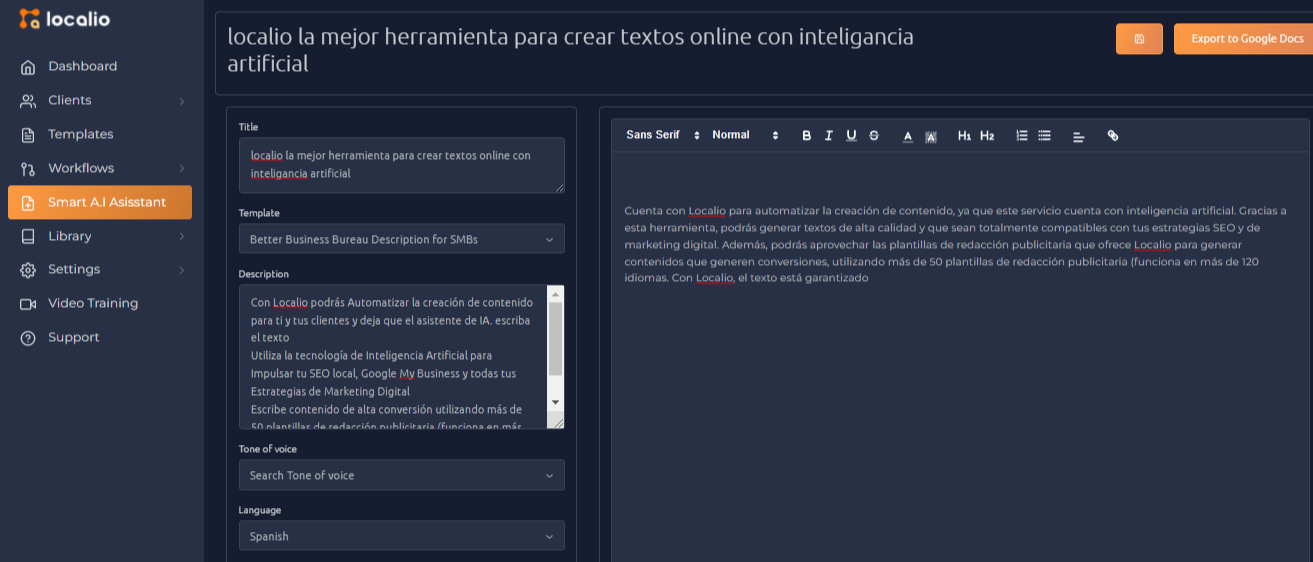Click the Library book icon
The height and width of the screenshot is (562, 1313).
click(x=28, y=237)
